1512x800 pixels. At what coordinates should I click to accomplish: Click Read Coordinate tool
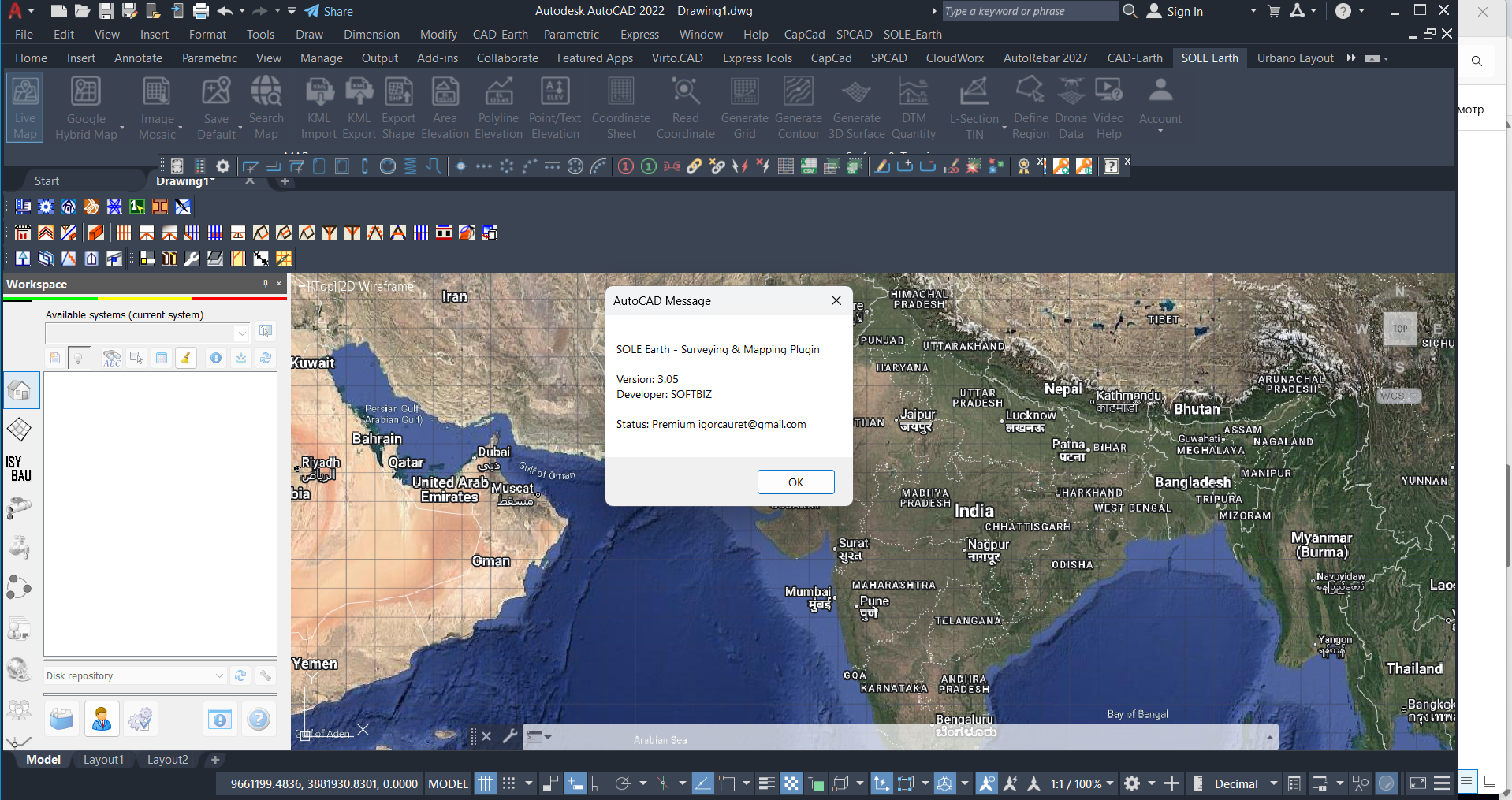click(x=686, y=108)
